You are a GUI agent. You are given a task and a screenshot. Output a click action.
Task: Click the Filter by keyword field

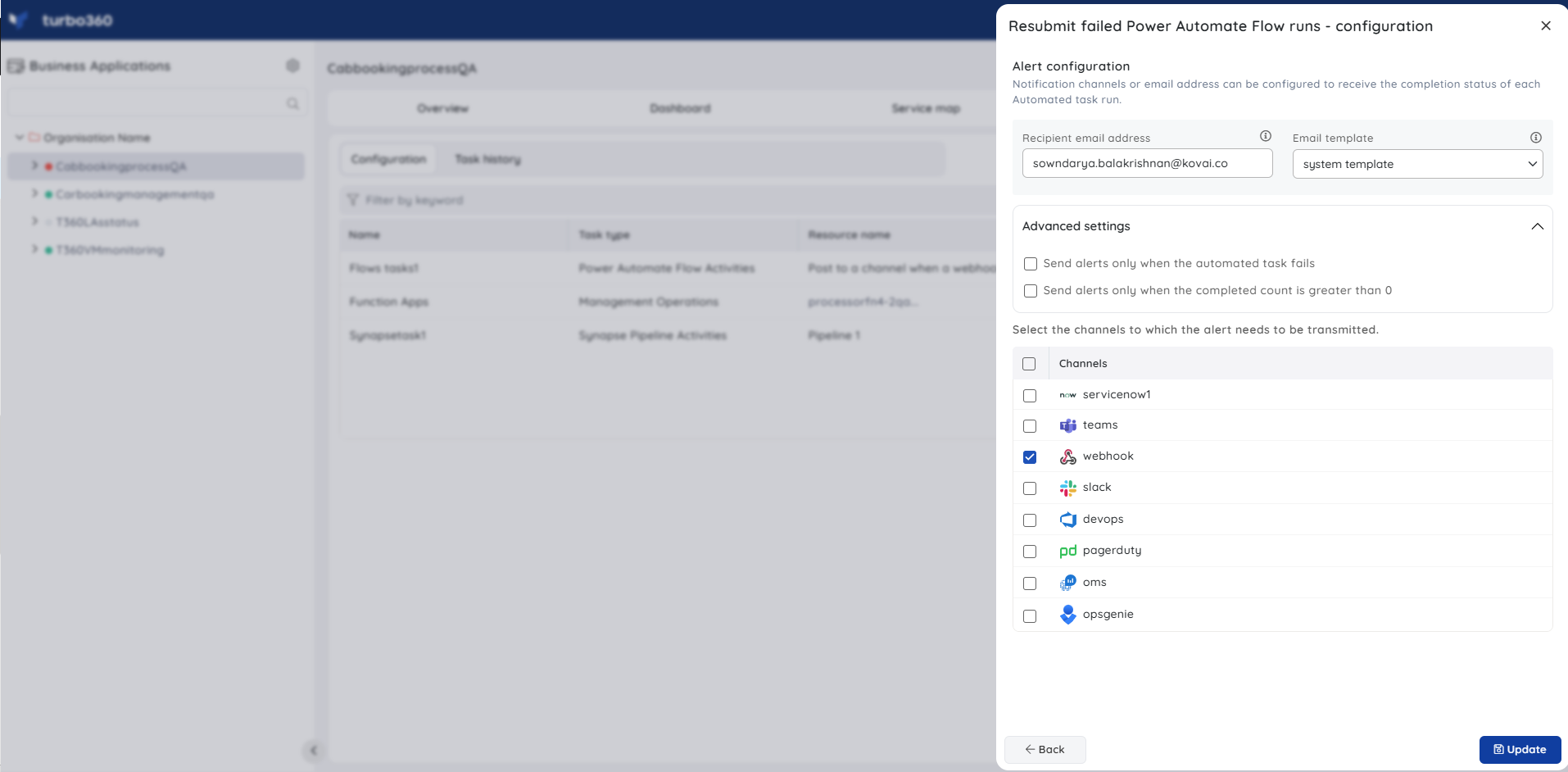pyautogui.click(x=668, y=200)
